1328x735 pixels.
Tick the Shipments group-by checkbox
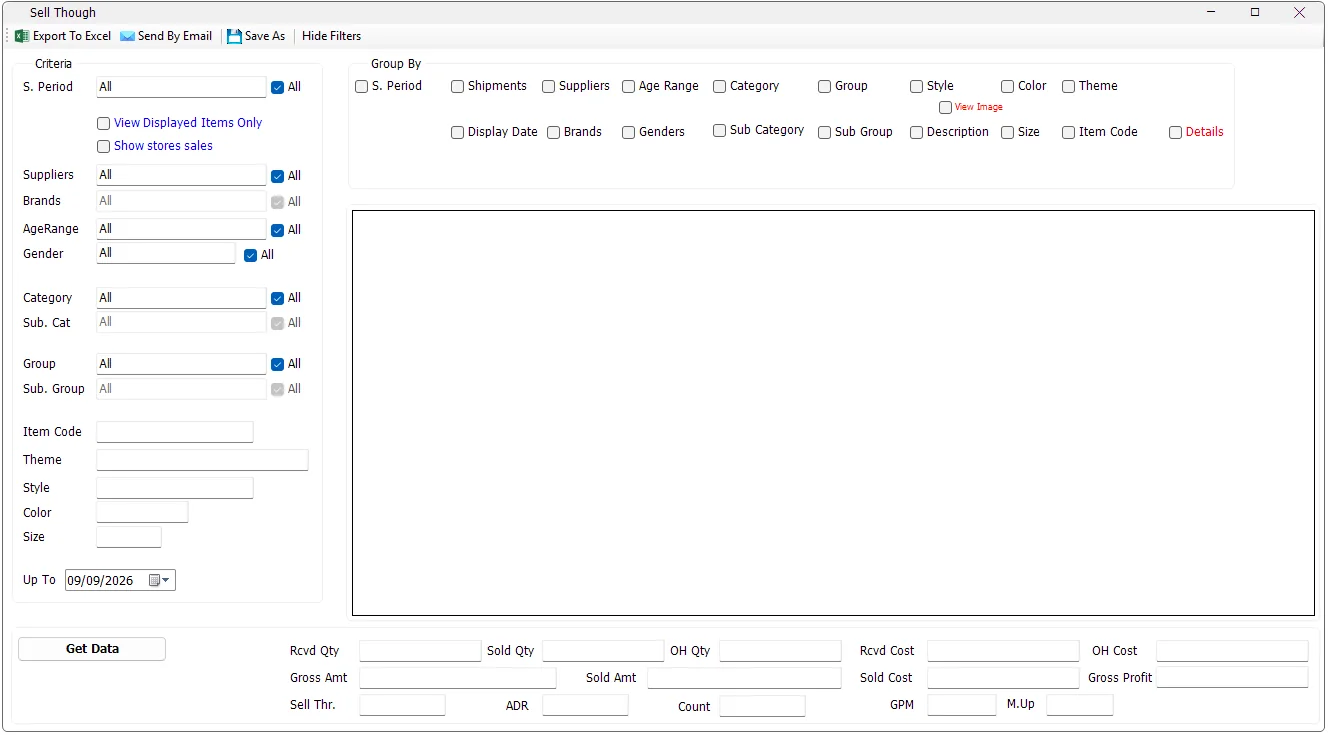pos(457,87)
